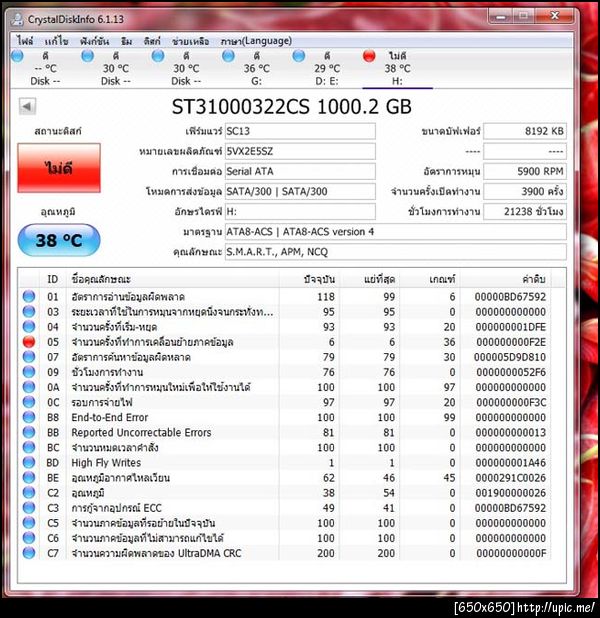Select the Reported Uncorrectable Errors attribute name
This screenshot has height=618, width=600.
pyautogui.click(x=141, y=432)
